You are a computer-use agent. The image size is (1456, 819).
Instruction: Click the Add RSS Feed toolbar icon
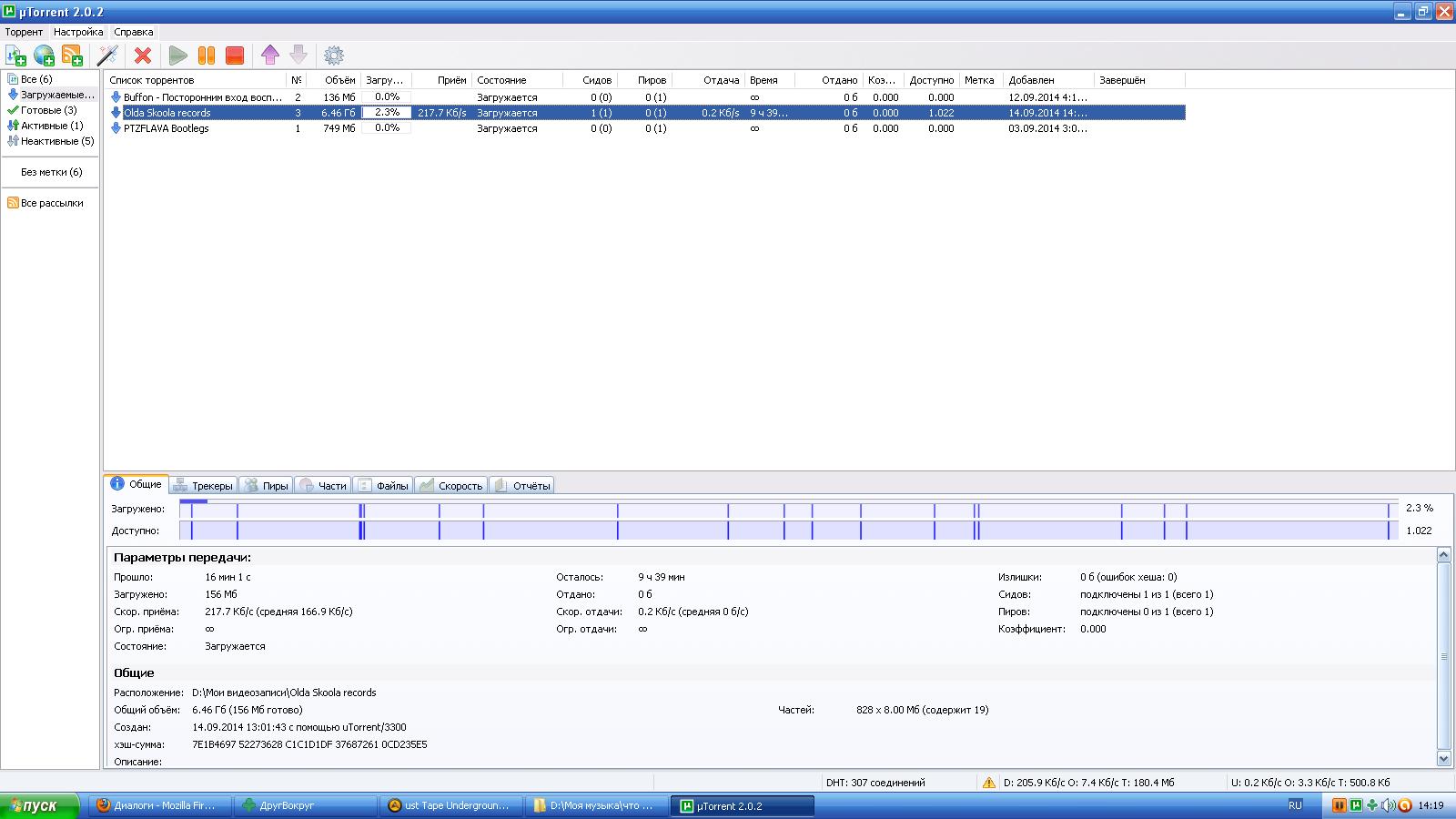tap(72, 56)
